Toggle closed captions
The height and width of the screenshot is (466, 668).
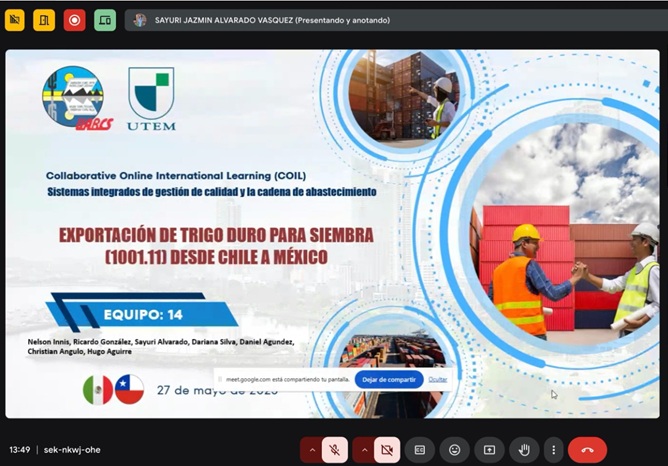click(x=421, y=450)
